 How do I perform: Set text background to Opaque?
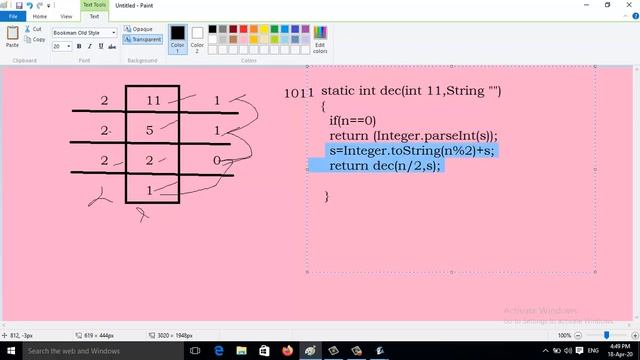coord(138,29)
